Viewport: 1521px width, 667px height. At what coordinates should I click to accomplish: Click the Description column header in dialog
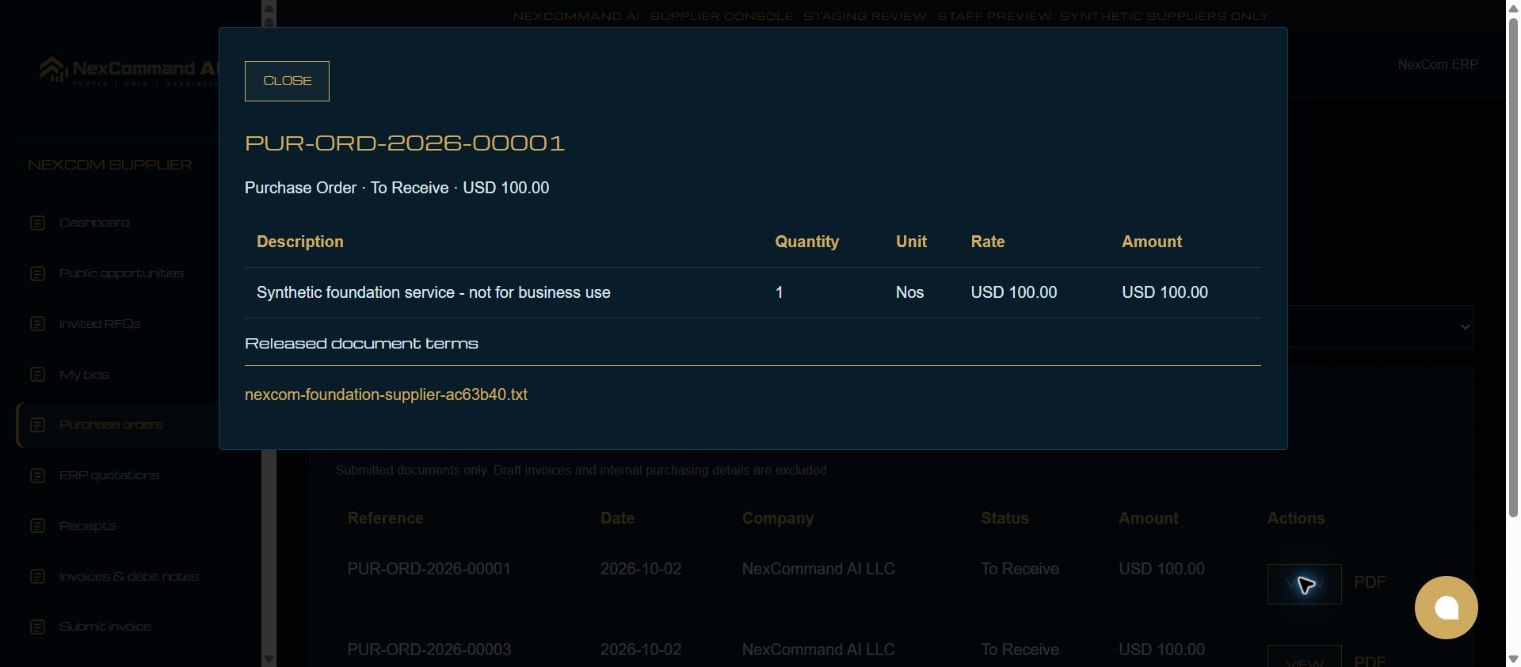point(300,241)
